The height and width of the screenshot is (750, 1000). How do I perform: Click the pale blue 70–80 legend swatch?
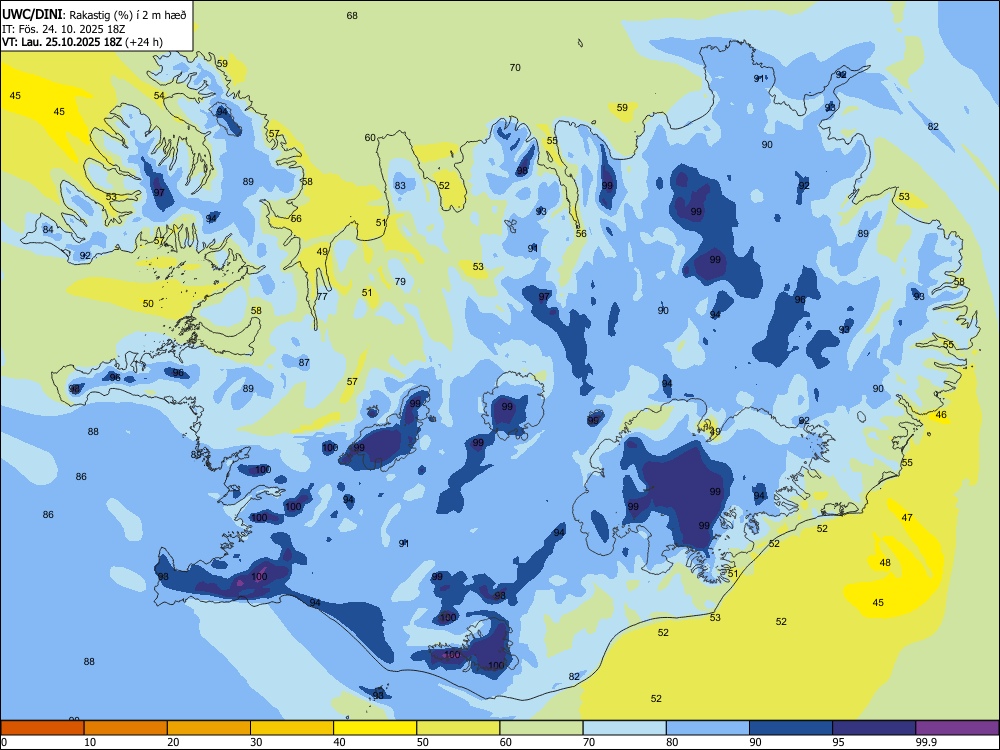[x=624, y=728]
